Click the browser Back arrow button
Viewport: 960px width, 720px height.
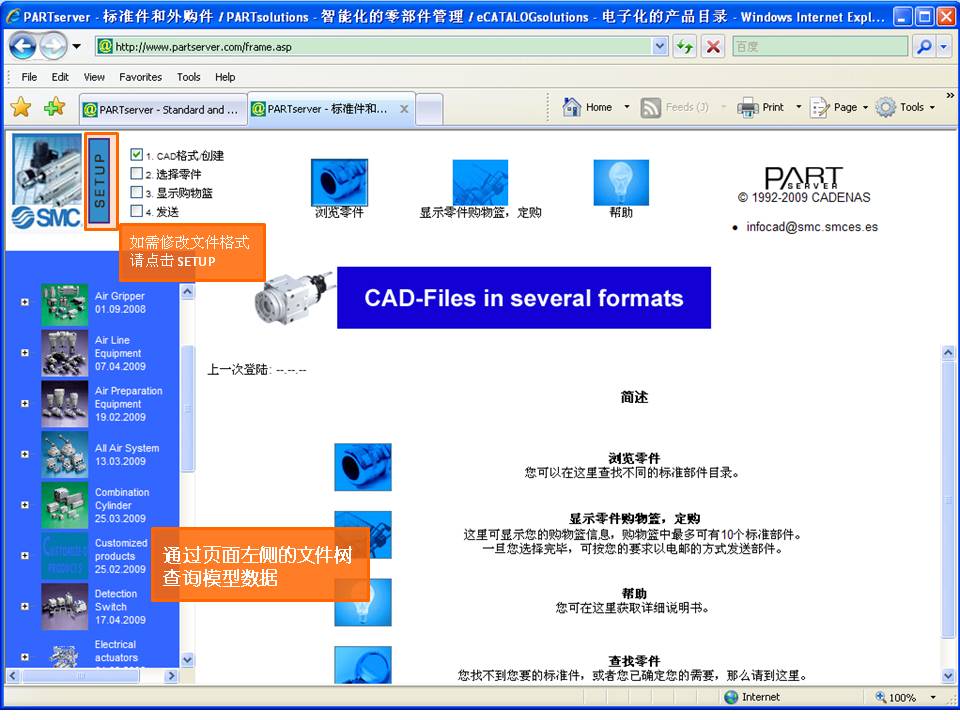click(x=23, y=47)
